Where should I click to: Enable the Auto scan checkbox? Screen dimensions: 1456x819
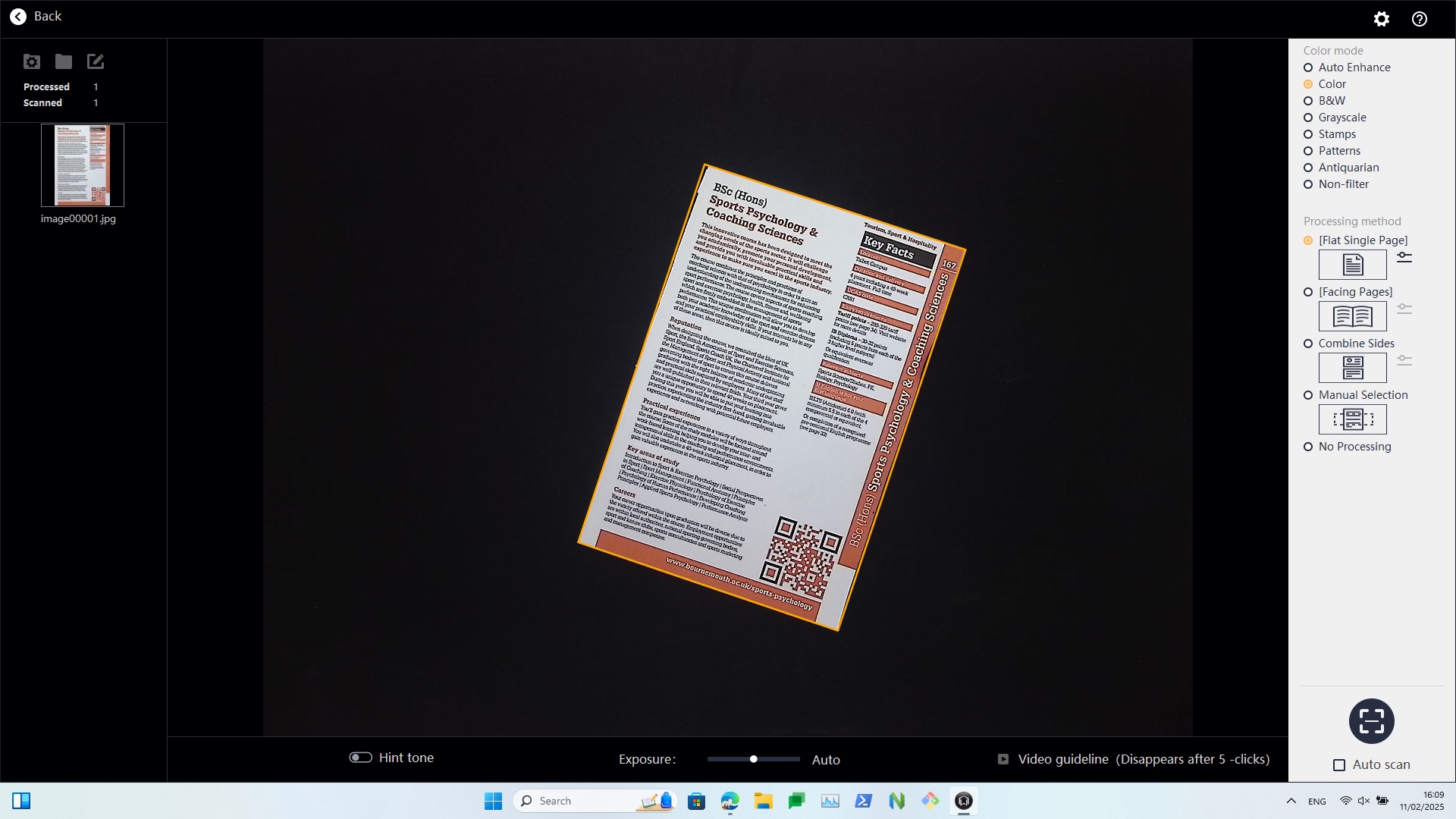pos(1339,765)
